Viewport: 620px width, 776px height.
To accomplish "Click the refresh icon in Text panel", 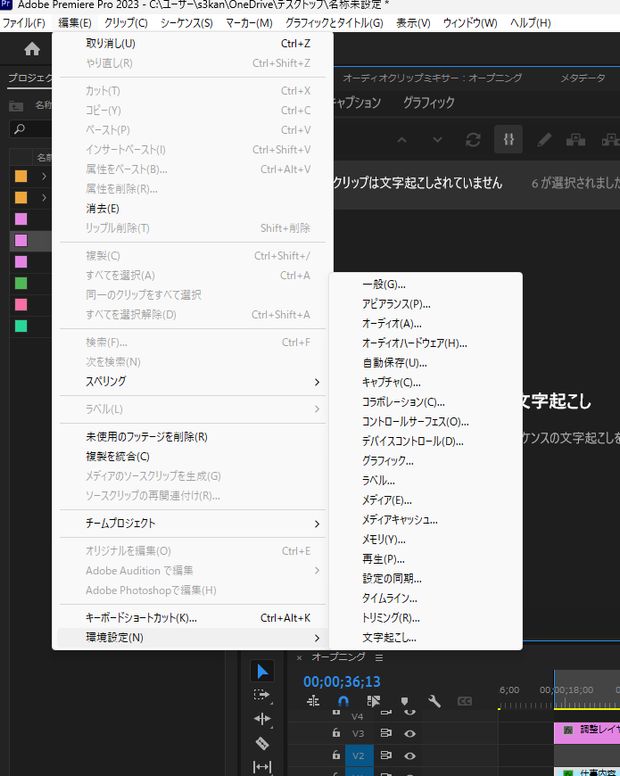I will tap(473, 140).
